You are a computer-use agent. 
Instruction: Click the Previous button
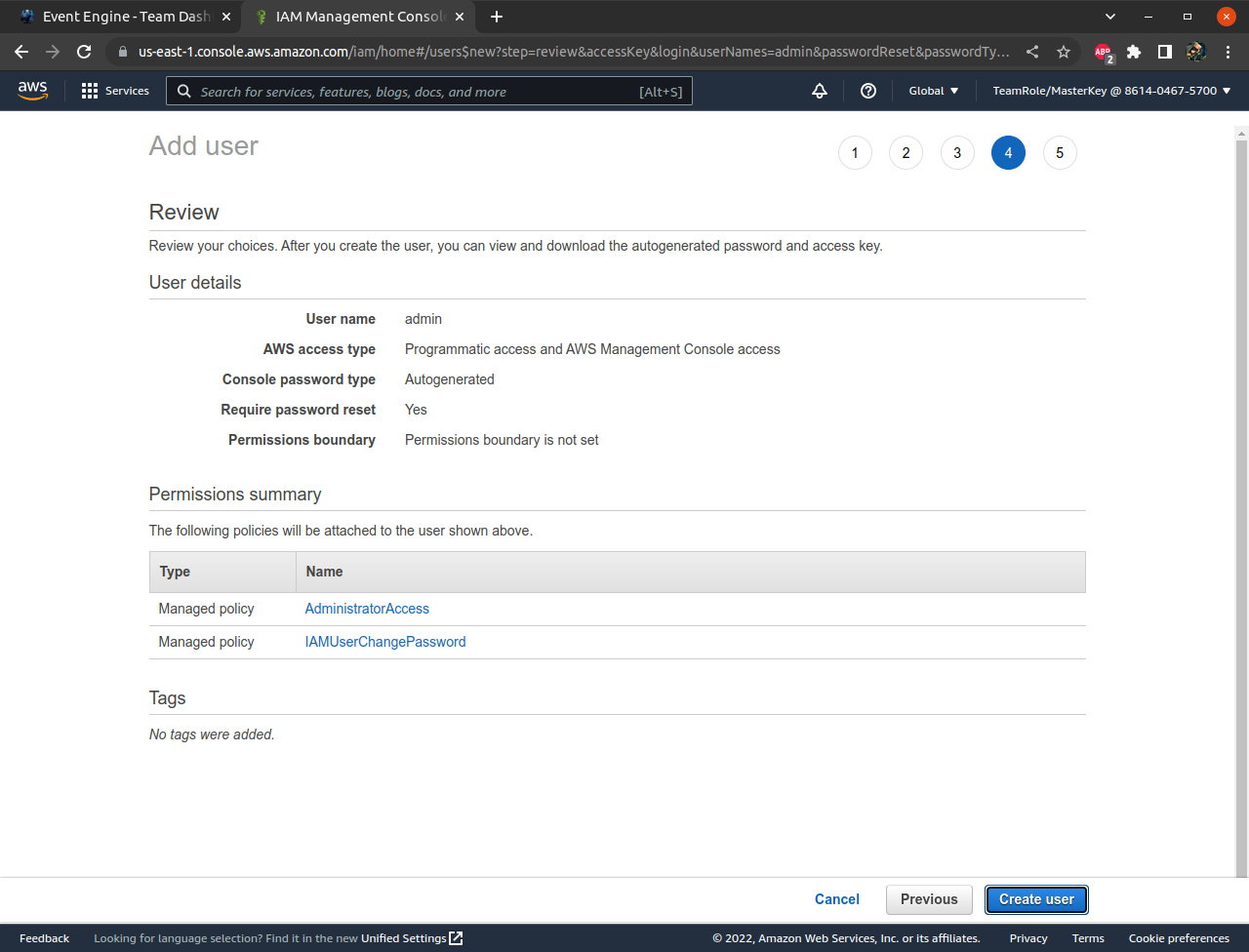tap(929, 899)
